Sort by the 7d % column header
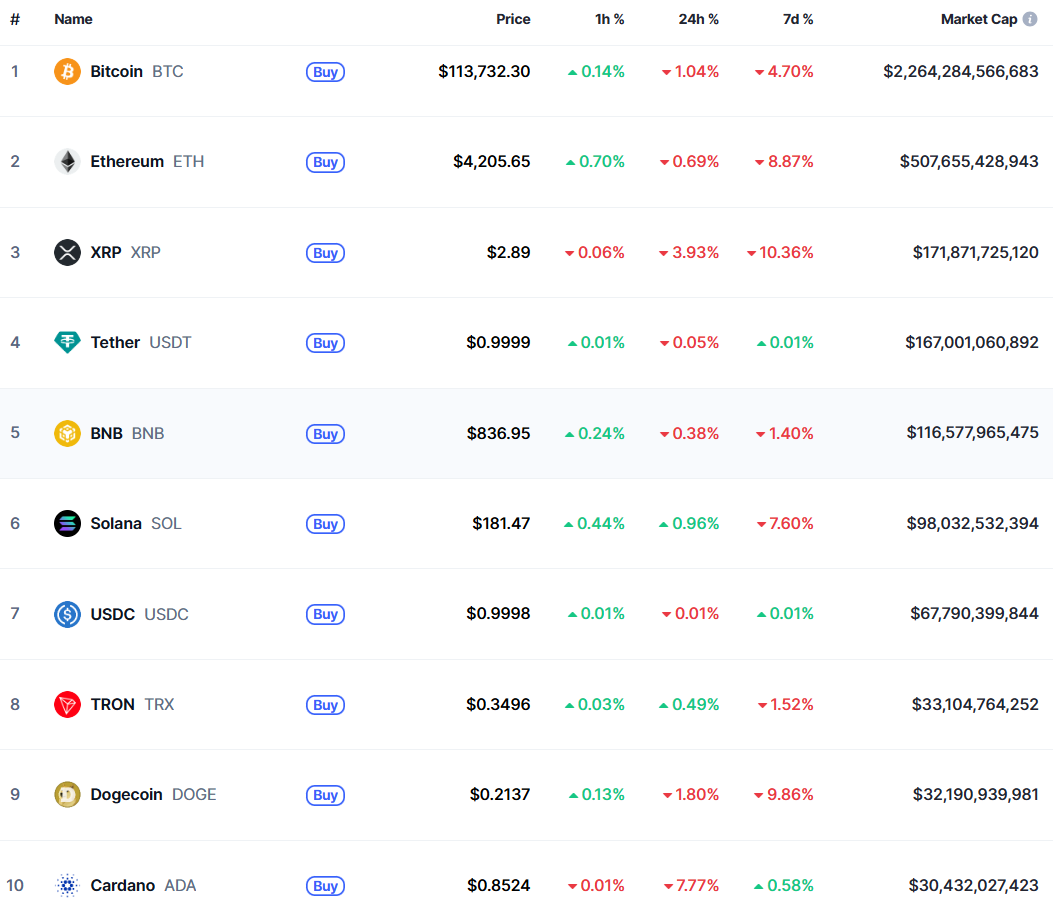The image size is (1053, 908). click(797, 19)
